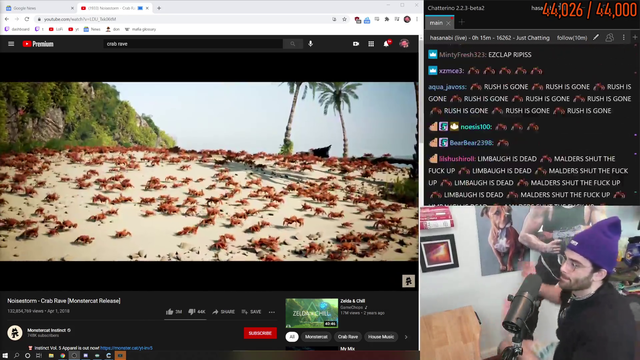
Task: Open the YouTube apps grid icon
Action: coord(371,44)
